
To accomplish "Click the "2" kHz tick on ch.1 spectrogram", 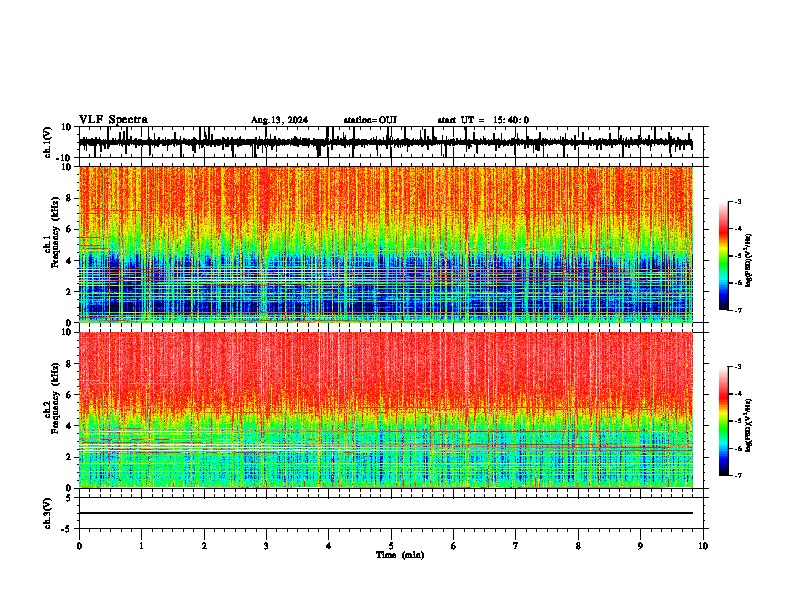I will pyautogui.click(x=70, y=292).
